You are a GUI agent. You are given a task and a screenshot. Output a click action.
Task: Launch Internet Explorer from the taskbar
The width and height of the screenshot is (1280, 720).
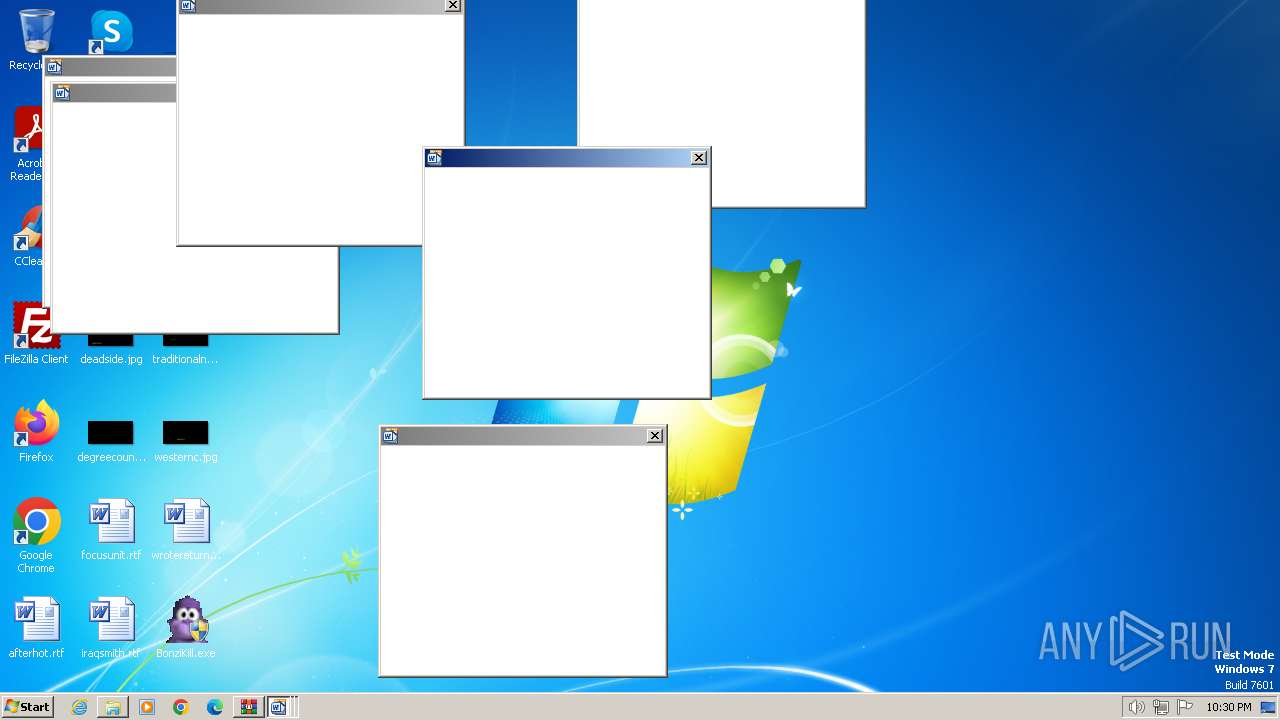pyautogui.click(x=79, y=707)
